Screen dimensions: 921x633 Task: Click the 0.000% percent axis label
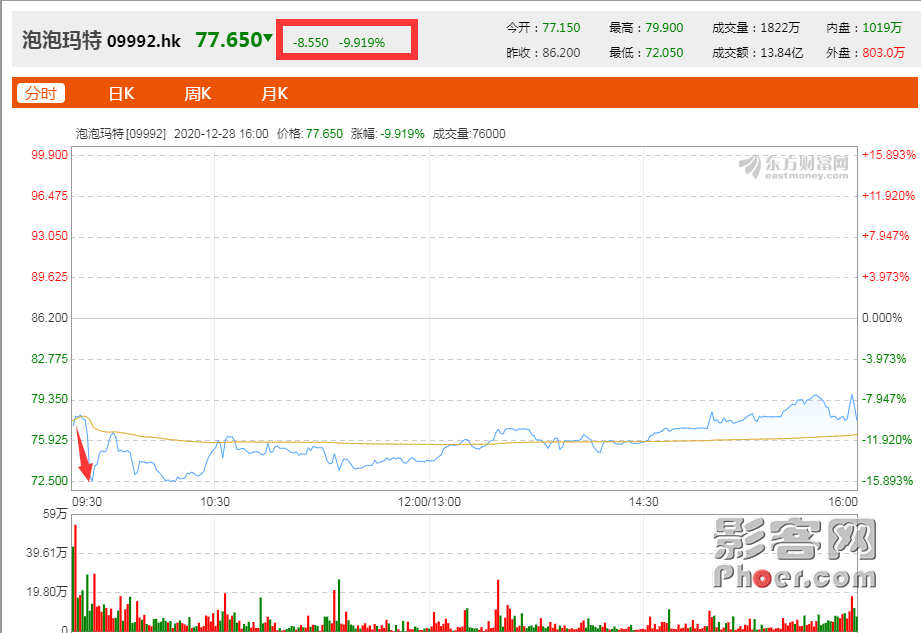tap(882, 318)
